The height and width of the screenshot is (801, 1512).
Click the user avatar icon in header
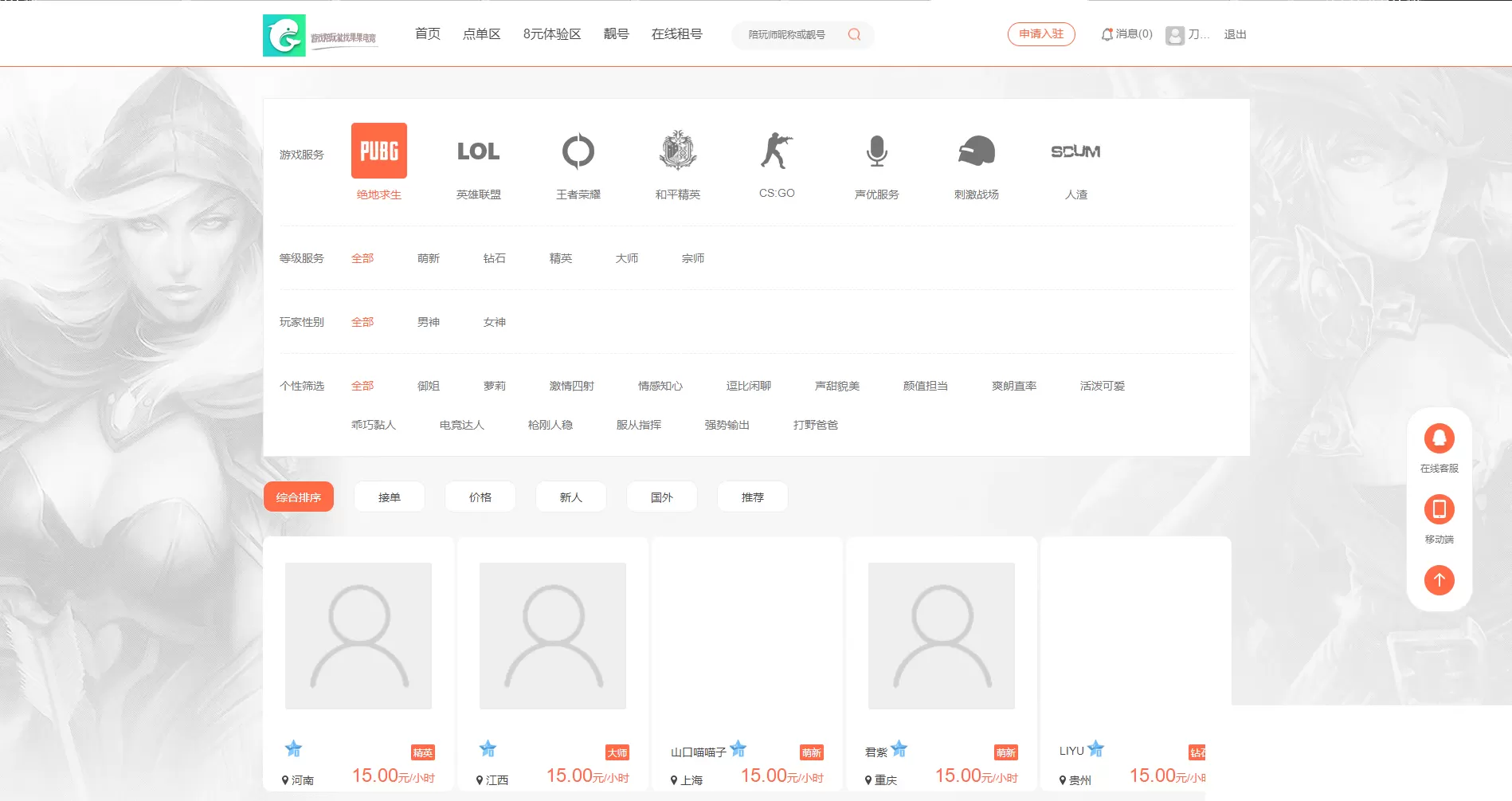click(1174, 35)
